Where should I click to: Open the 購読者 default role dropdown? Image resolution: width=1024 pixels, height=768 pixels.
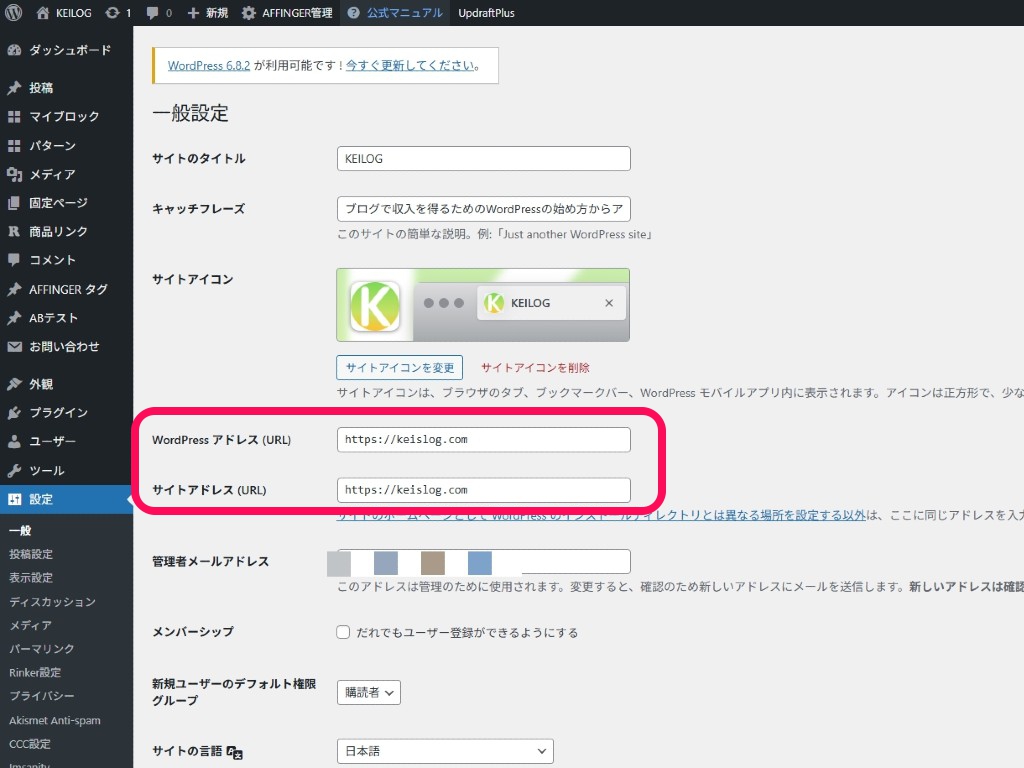369,692
